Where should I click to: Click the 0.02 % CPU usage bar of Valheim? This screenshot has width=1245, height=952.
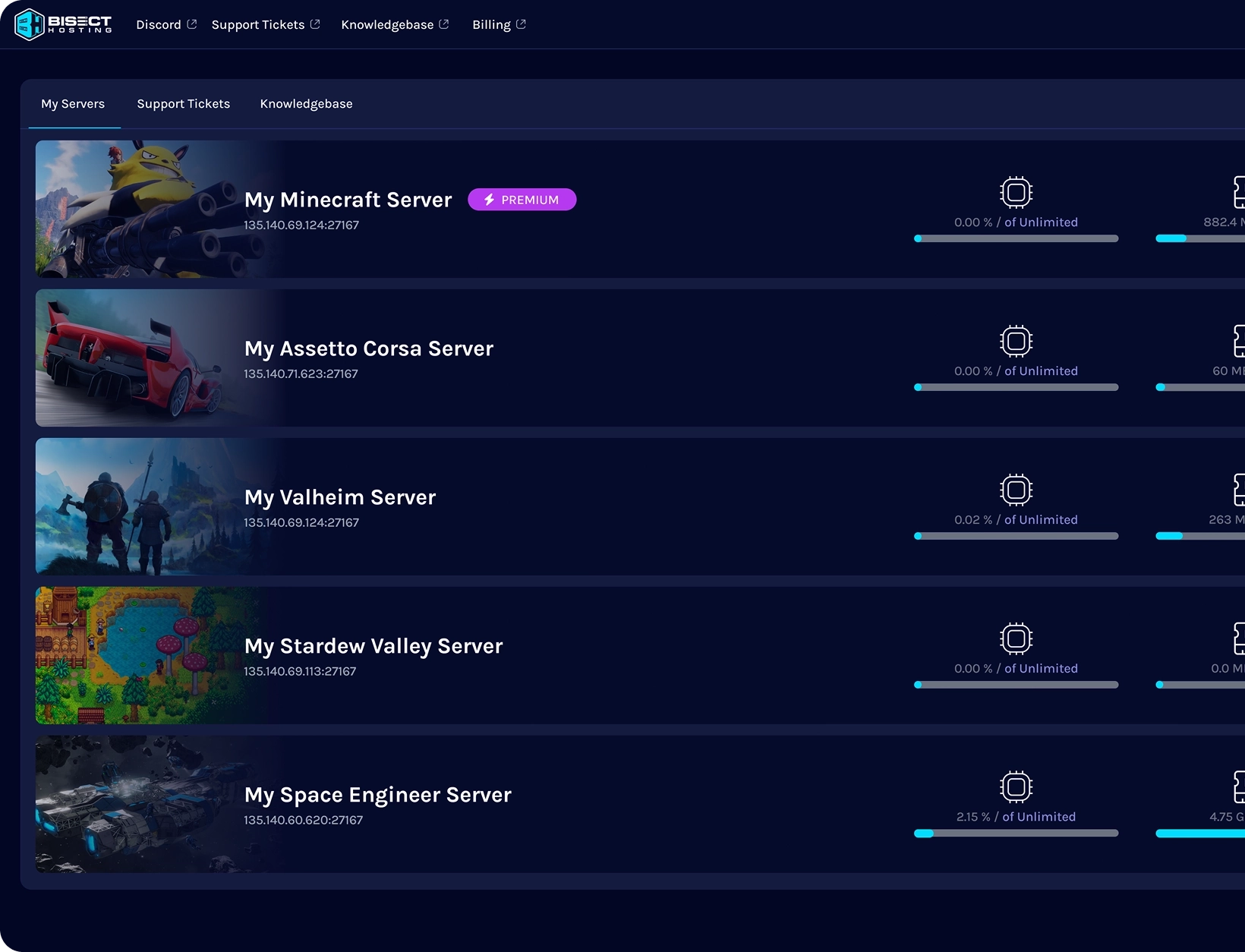point(1016,536)
